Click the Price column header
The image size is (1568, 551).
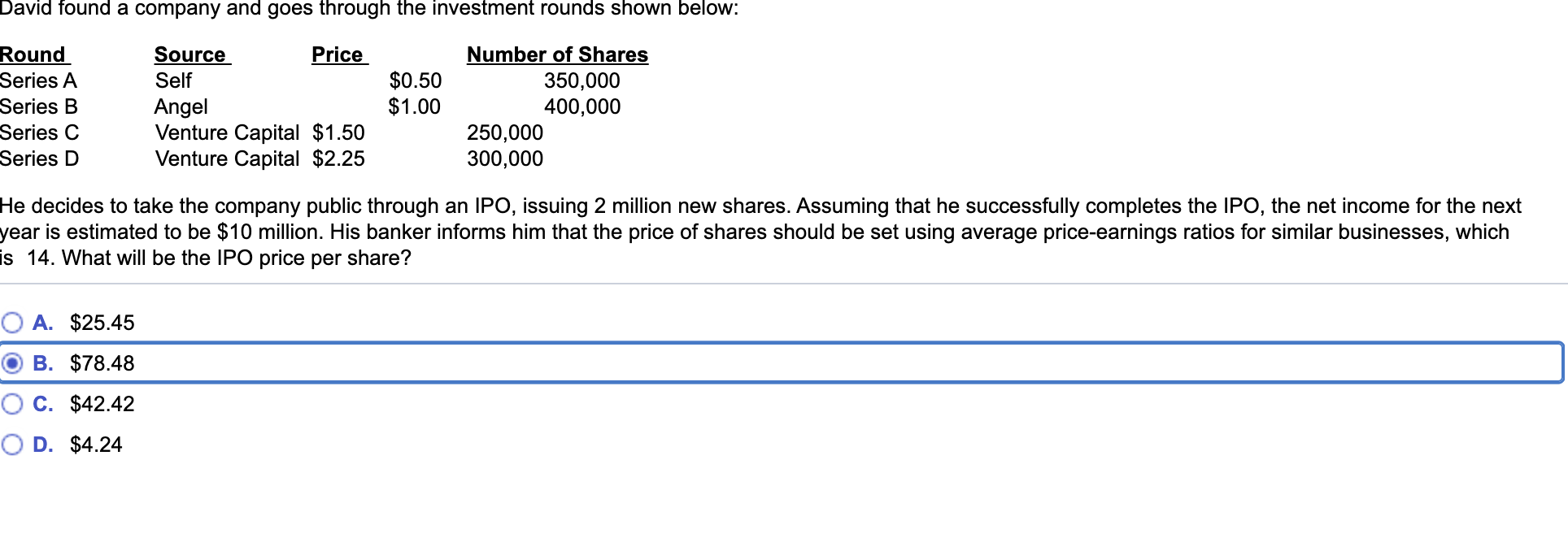point(338,54)
